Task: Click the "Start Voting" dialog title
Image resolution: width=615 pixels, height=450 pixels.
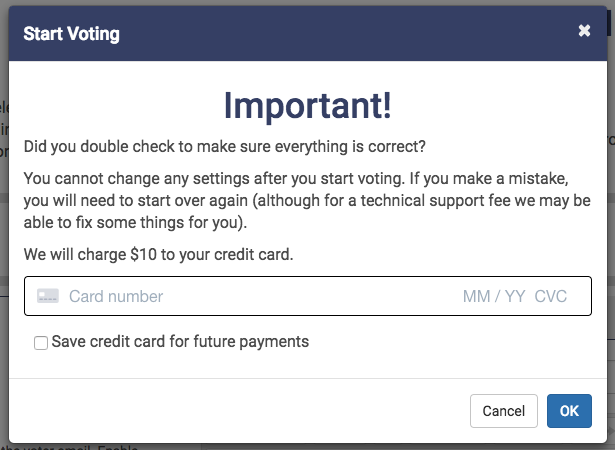Action: pos(71,34)
